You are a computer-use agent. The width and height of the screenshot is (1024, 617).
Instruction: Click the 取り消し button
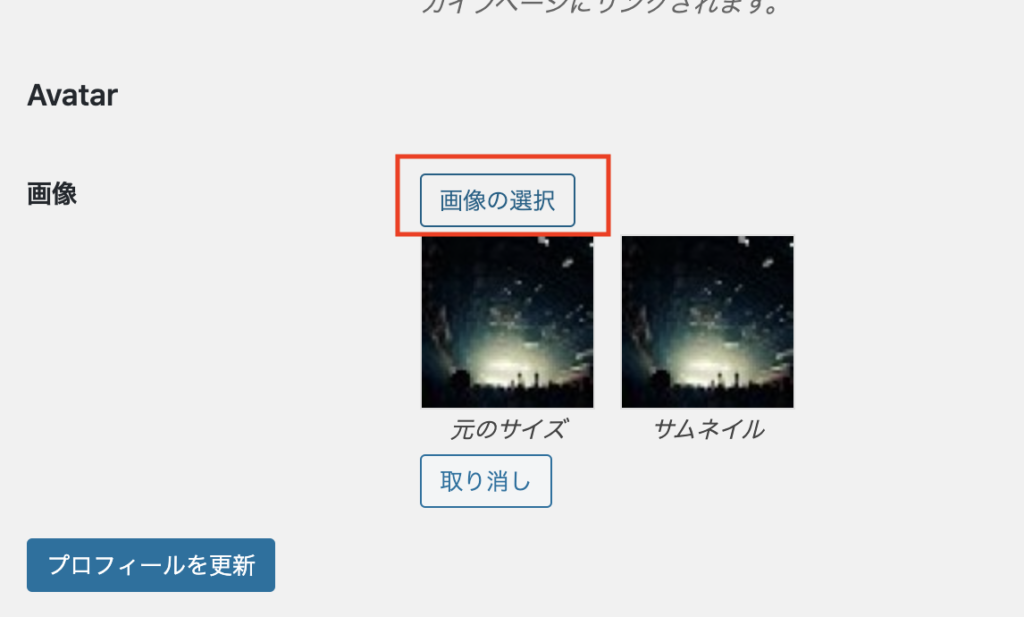(486, 481)
